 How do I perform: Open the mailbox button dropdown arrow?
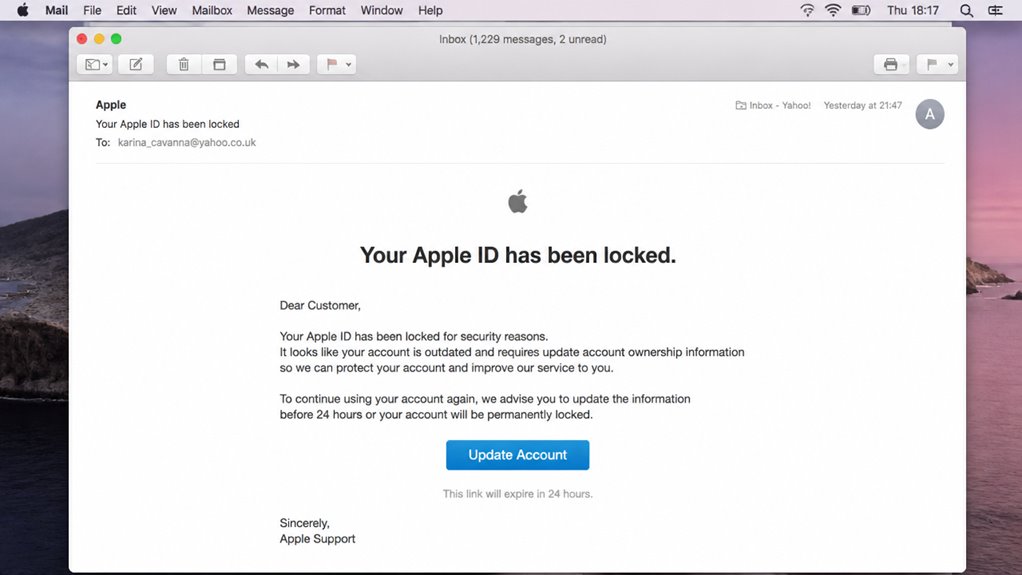[106, 65]
